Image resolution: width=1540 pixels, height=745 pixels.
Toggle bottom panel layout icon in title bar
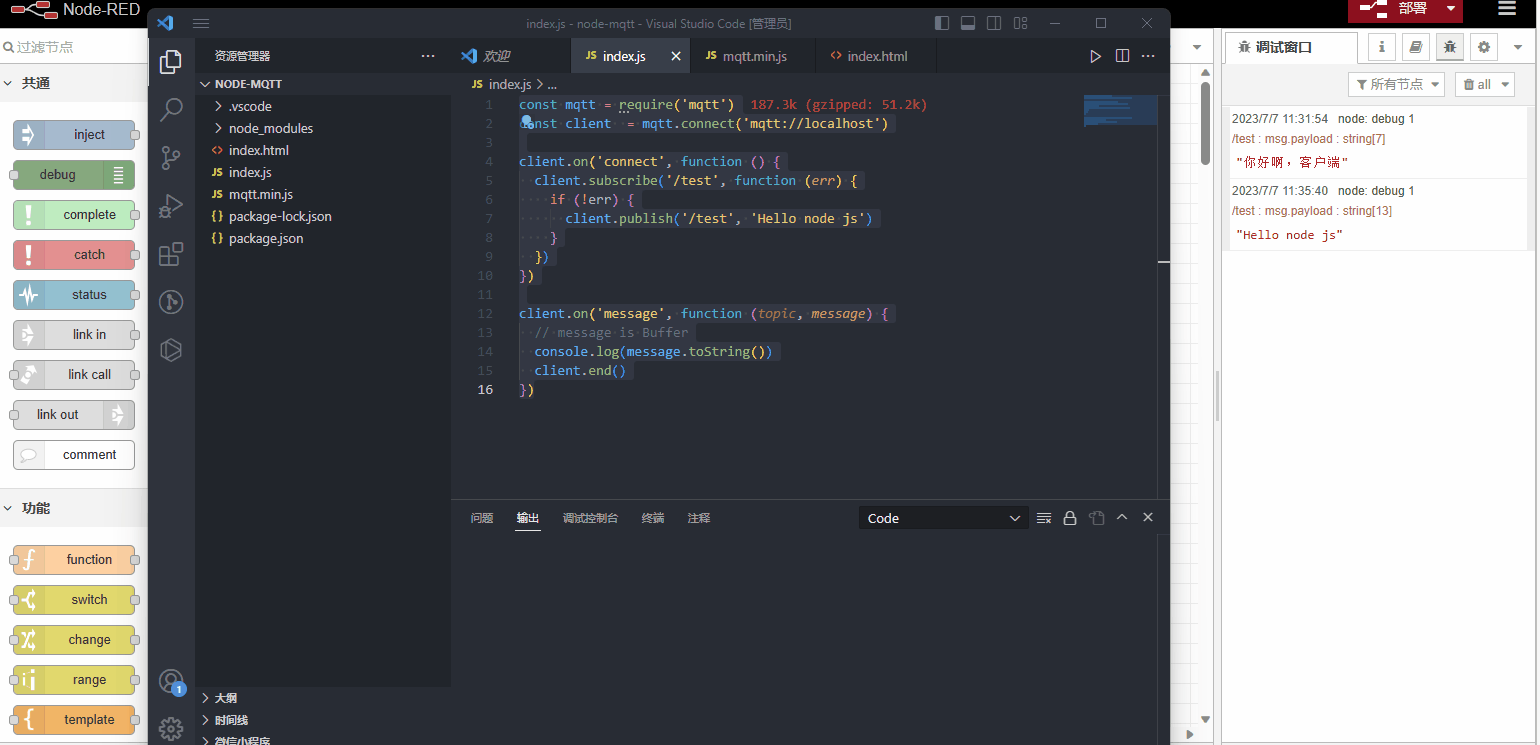(968, 23)
